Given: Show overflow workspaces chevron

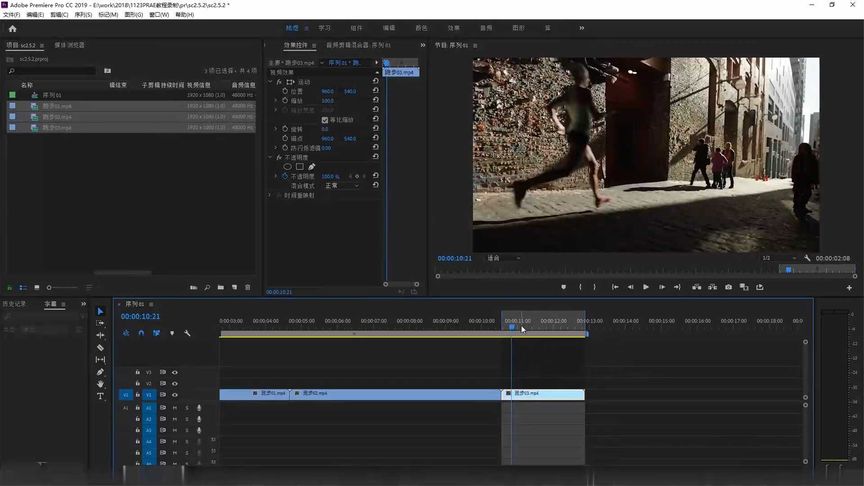Looking at the screenshot, I should click(581, 28).
